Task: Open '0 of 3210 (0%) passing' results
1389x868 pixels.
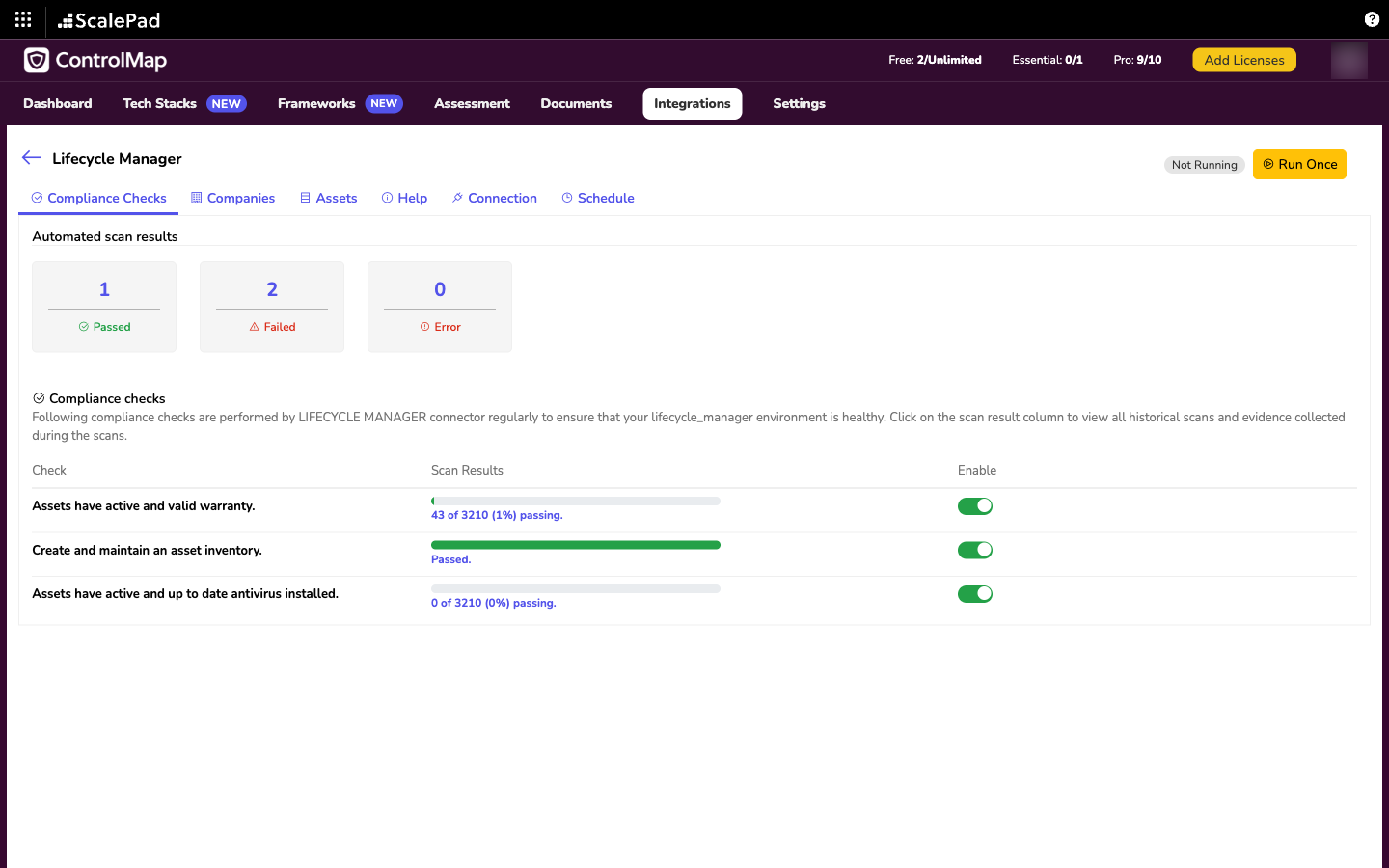Action: (x=494, y=603)
